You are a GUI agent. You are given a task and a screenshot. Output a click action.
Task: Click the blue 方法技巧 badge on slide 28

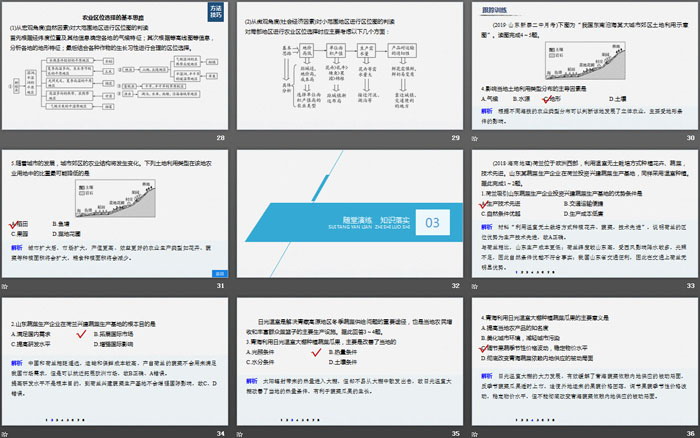[216, 12]
